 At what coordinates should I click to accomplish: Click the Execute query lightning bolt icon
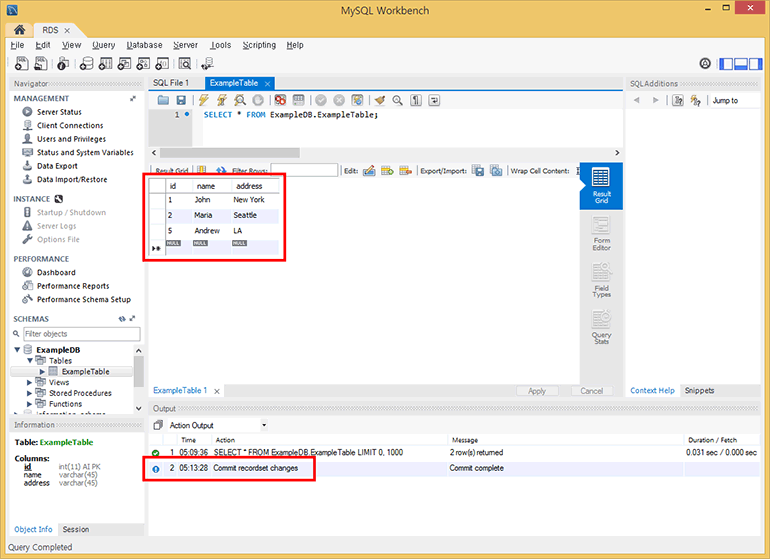click(204, 101)
